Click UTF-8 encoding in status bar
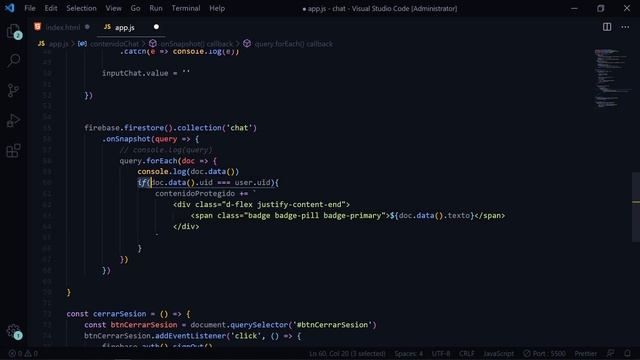This screenshot has width=640, height=360. [441, 353]
